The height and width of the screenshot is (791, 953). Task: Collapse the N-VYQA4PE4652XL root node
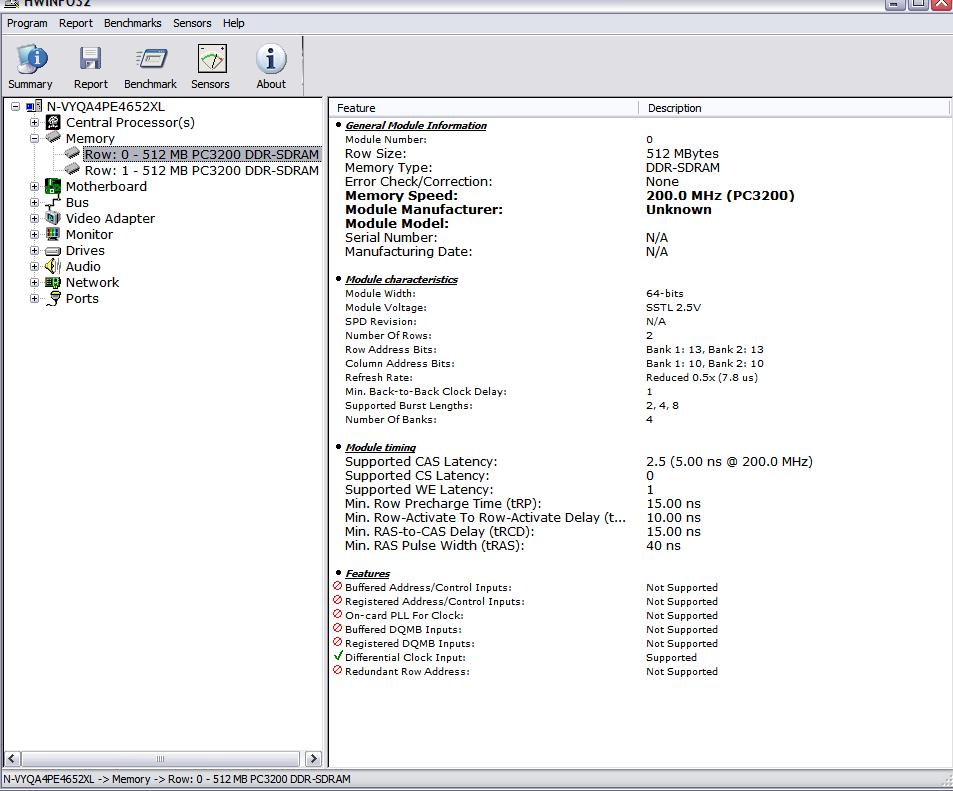point(15,106)
